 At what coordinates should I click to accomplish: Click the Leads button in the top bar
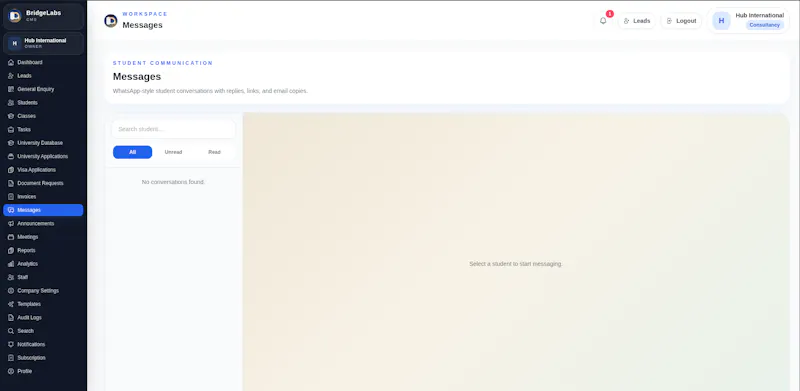tap(637, 21)
